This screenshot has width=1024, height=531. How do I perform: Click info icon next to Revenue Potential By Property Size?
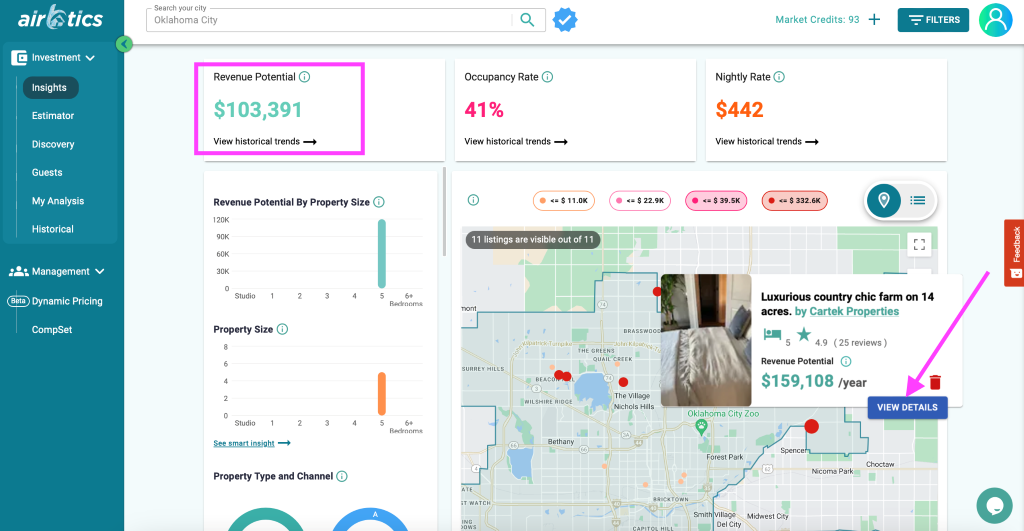pos(379,202)
